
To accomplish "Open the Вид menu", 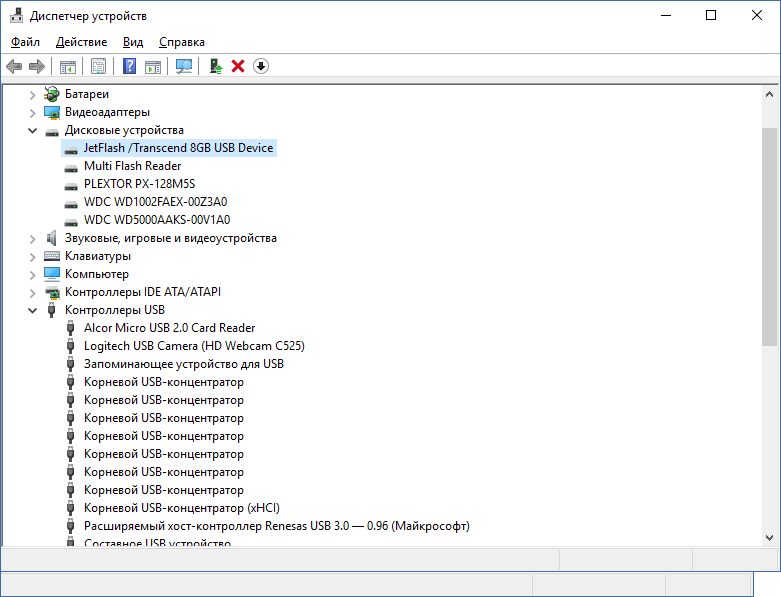I will click(x=133, y=42).
